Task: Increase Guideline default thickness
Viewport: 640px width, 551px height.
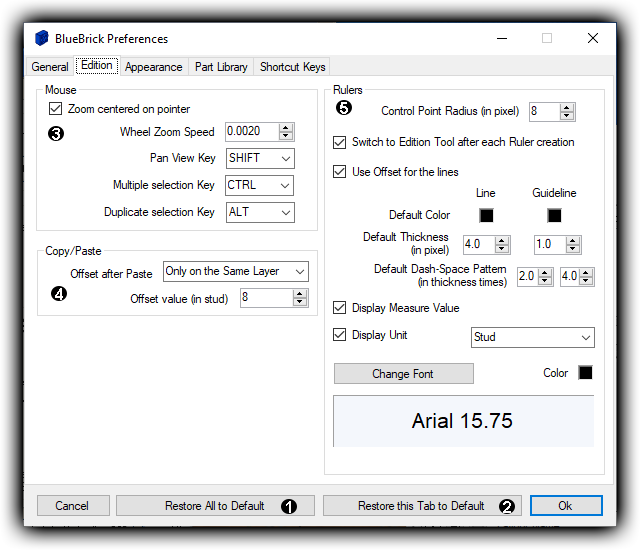Action: pyautogui.click(x=573, y=241)
